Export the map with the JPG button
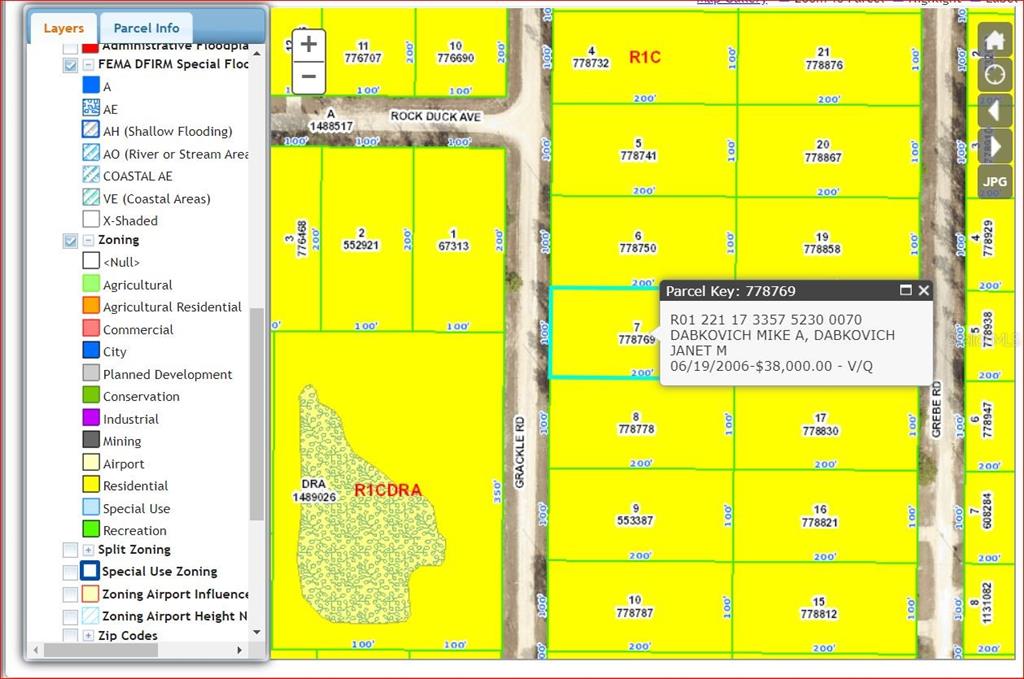 [995, 182]
